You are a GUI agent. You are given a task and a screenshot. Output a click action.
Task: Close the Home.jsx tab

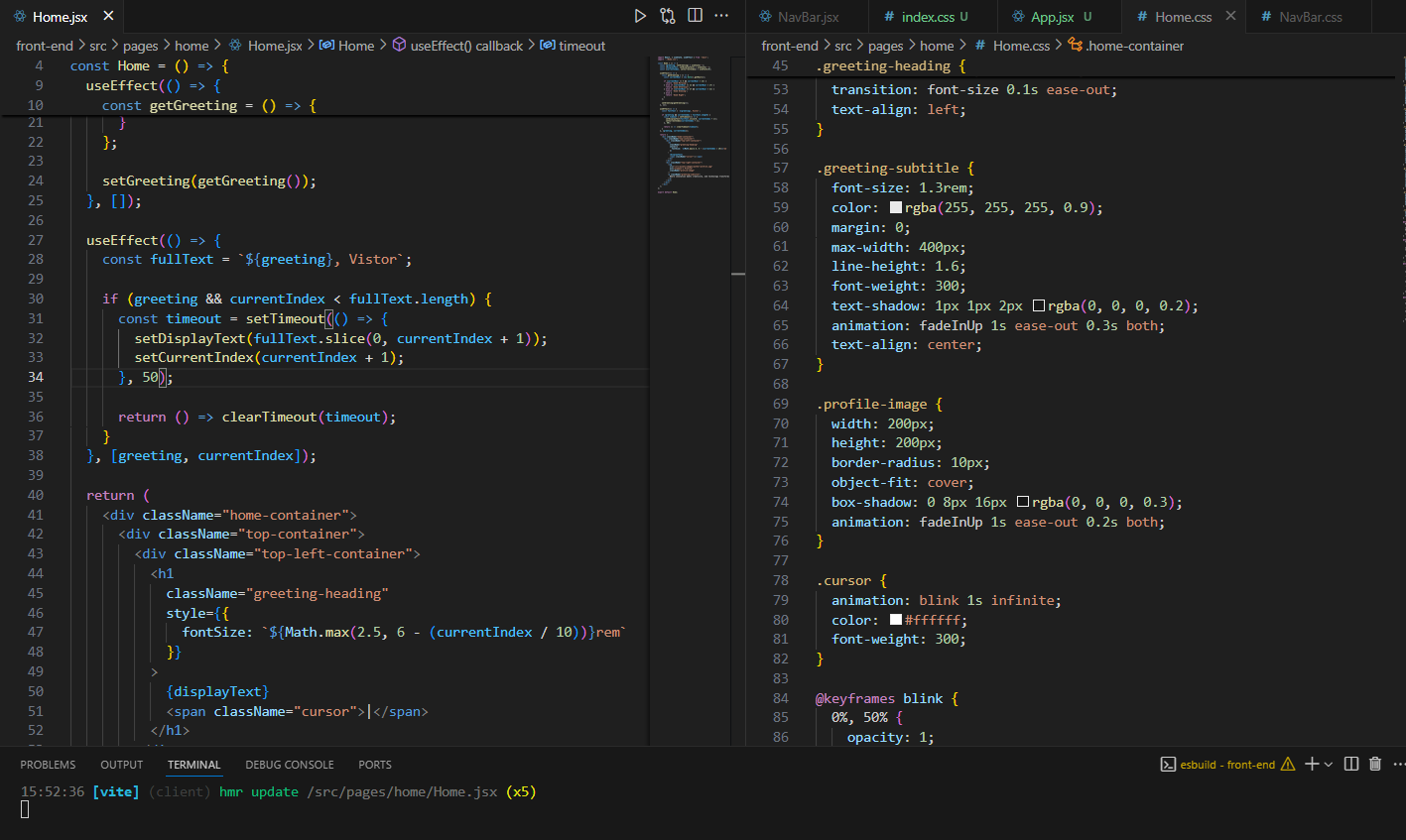(108, 16)
